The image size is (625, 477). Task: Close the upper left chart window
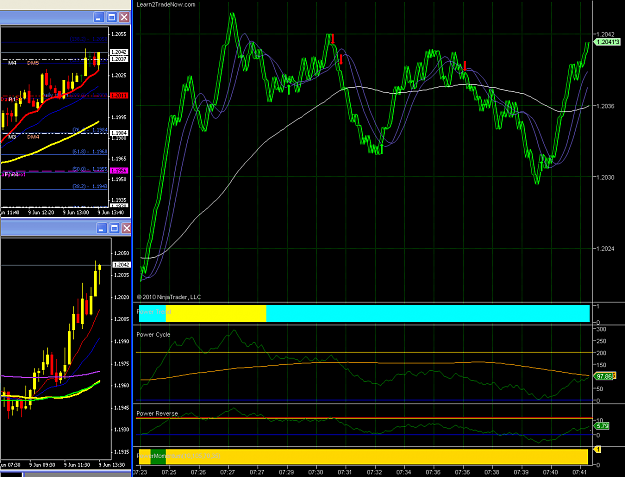(x=124, y=17)
